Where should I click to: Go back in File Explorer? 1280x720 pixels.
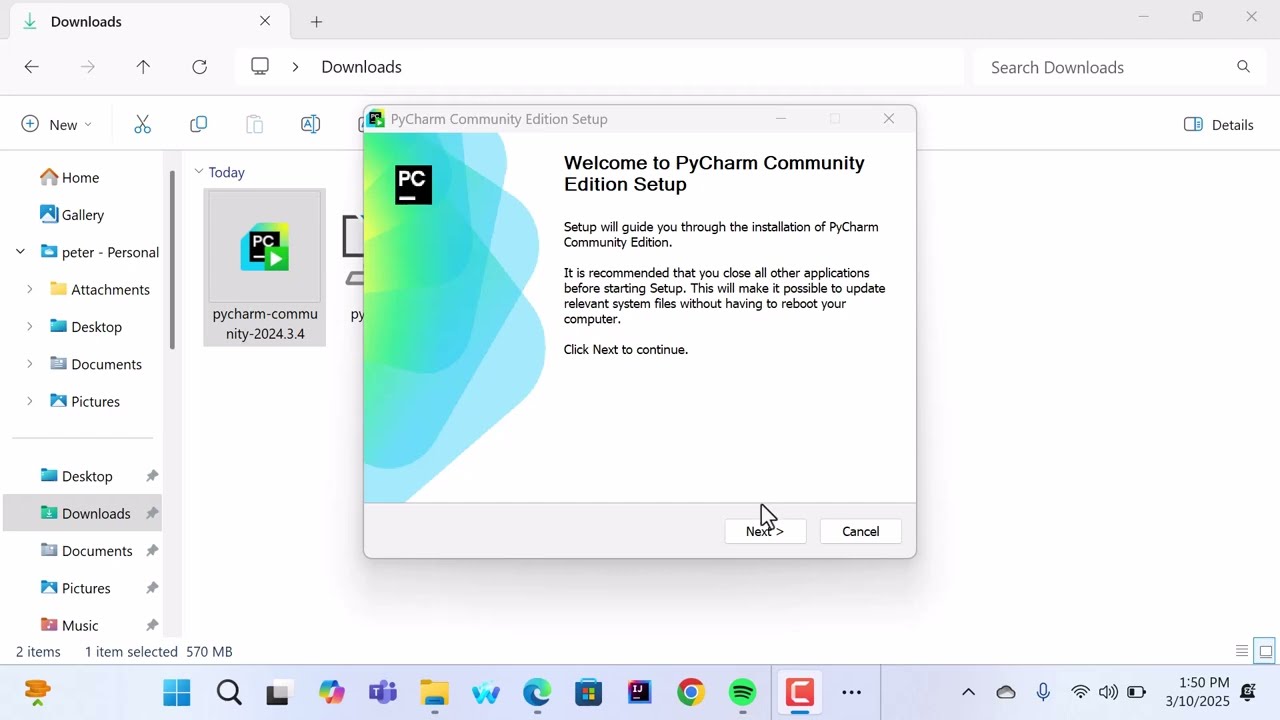pyautogui.click(x=32, y=67)
